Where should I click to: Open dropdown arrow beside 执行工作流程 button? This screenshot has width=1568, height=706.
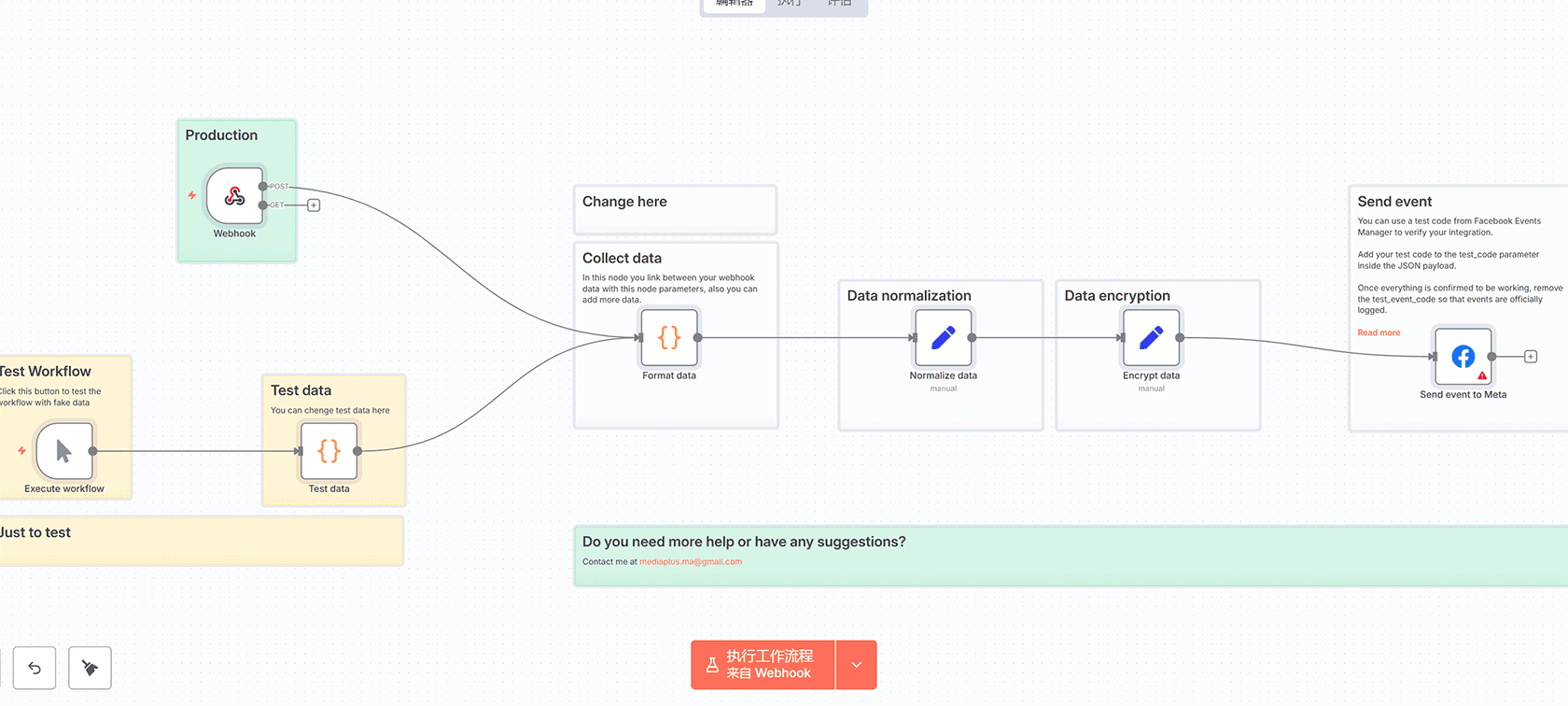click(857, 665)
